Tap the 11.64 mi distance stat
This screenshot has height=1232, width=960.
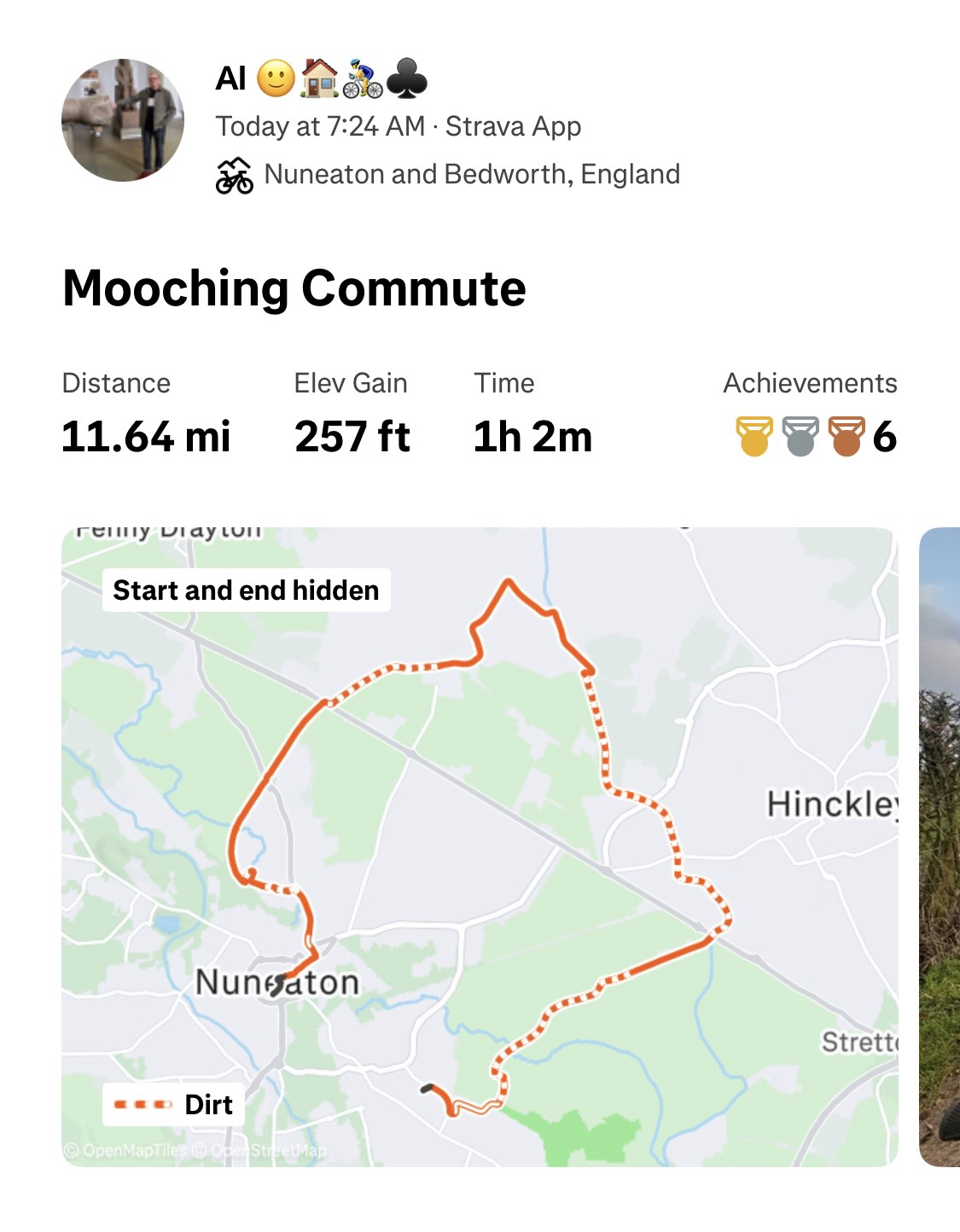point(146,437)
